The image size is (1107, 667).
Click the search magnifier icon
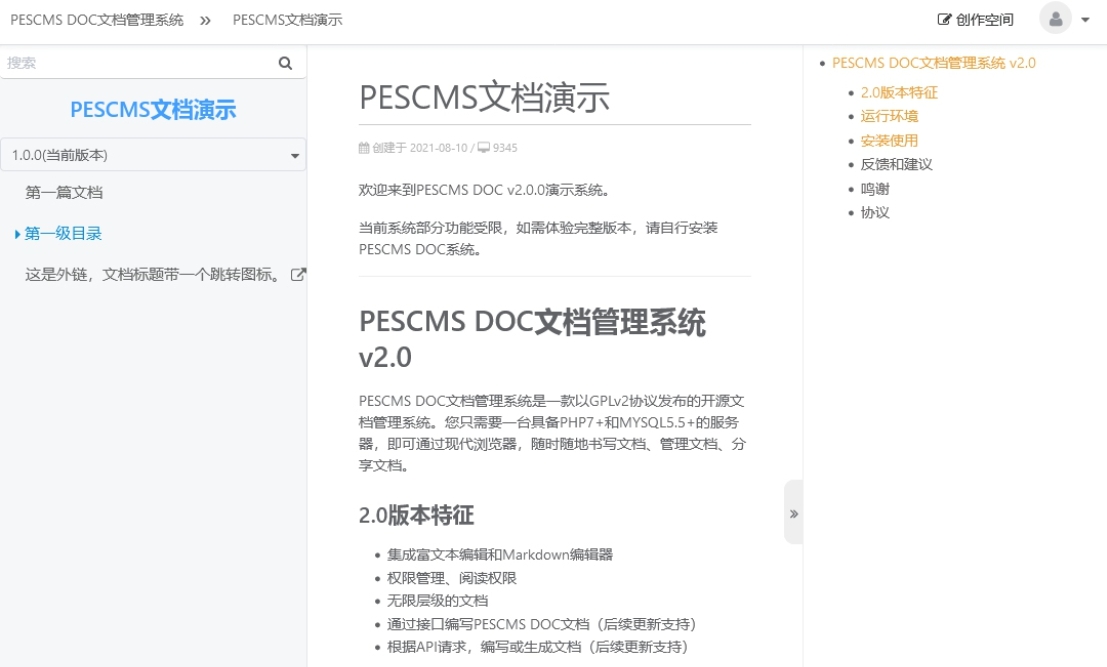coord(285,62)
